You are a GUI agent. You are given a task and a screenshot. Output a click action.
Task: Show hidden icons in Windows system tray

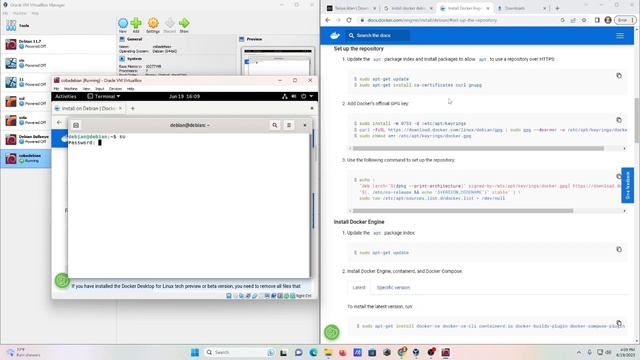pyautogui.click(x=578, y=352)
